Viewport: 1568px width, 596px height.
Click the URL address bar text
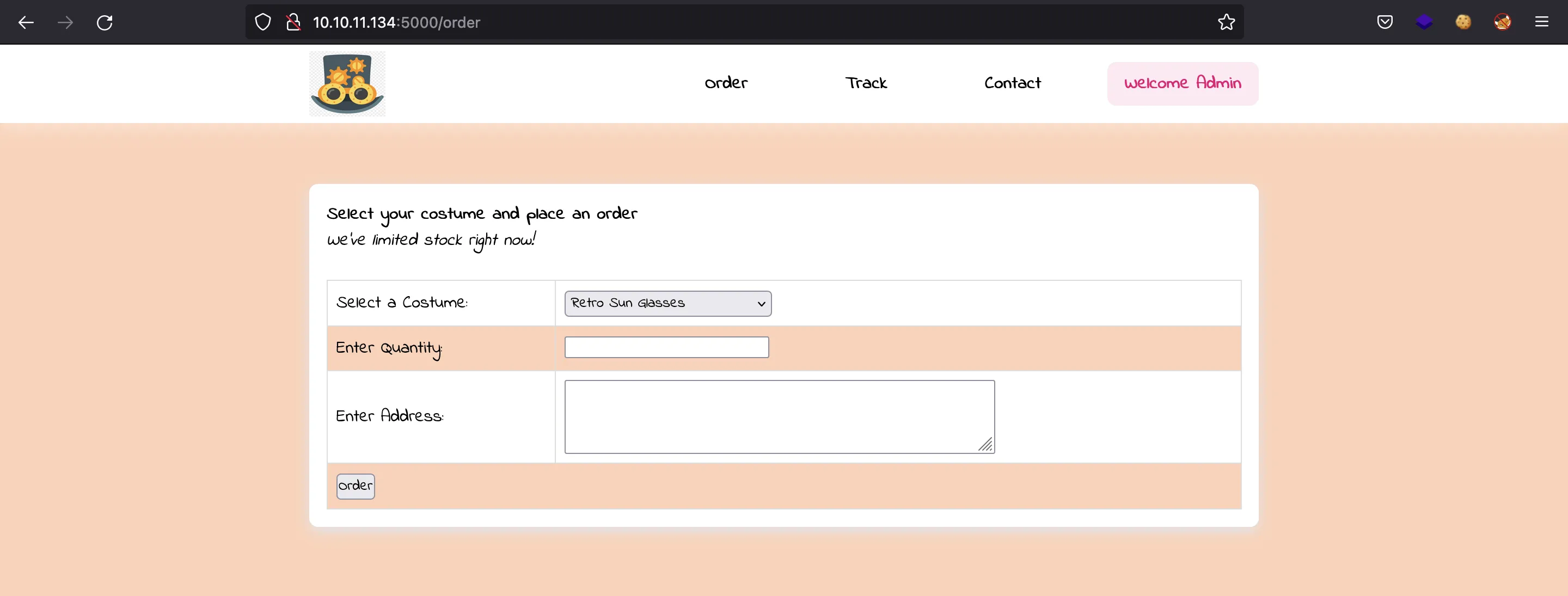click(396, 22)
